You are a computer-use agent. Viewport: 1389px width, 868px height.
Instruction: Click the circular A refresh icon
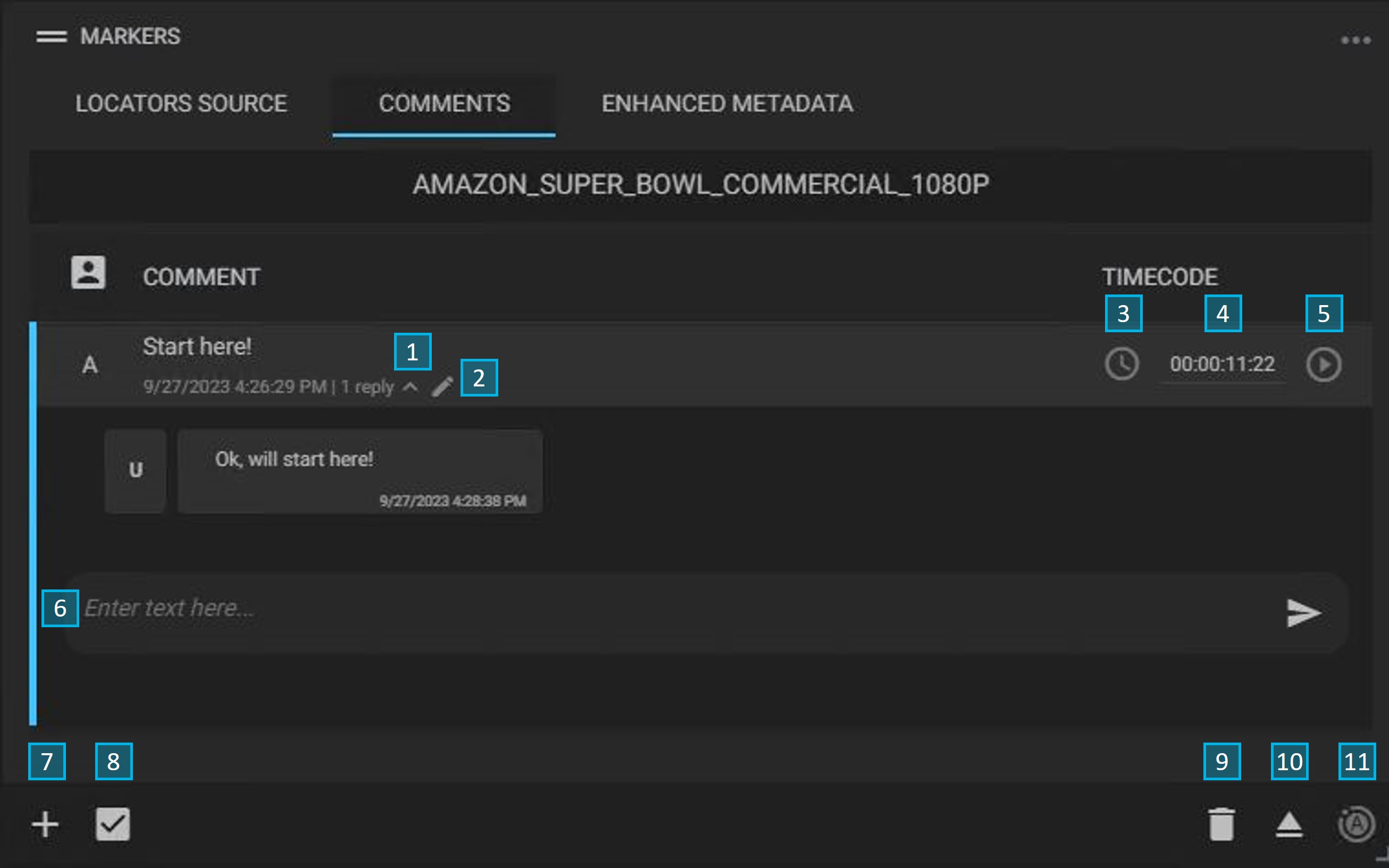(x=1355, y=825)
